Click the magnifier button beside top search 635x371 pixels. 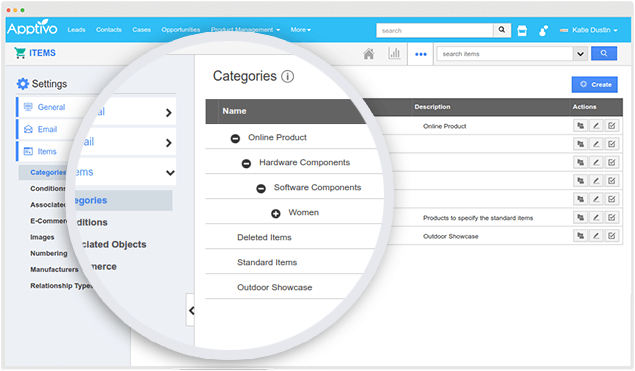[502, 30]
